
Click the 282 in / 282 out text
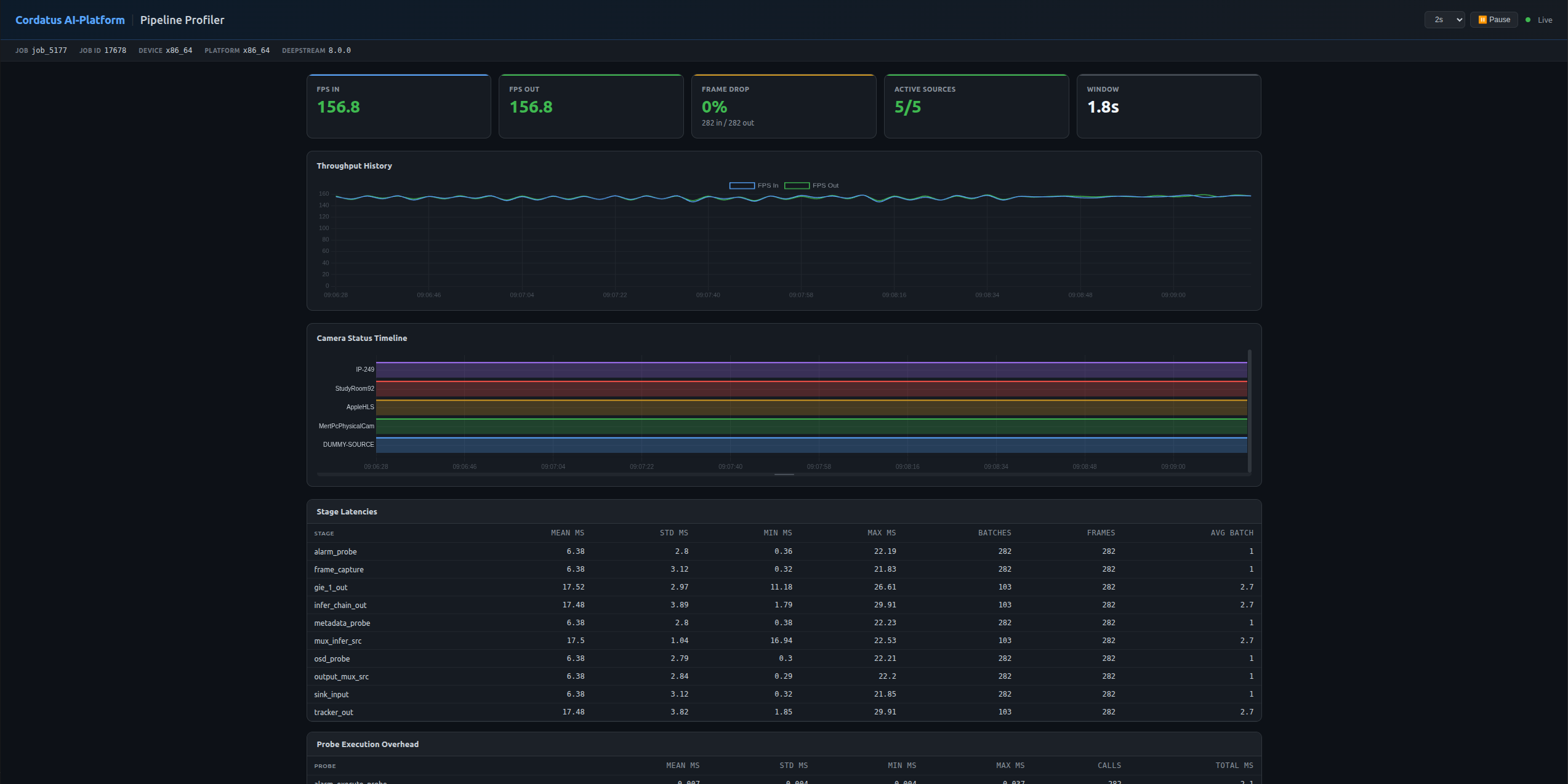pos(728,123)
